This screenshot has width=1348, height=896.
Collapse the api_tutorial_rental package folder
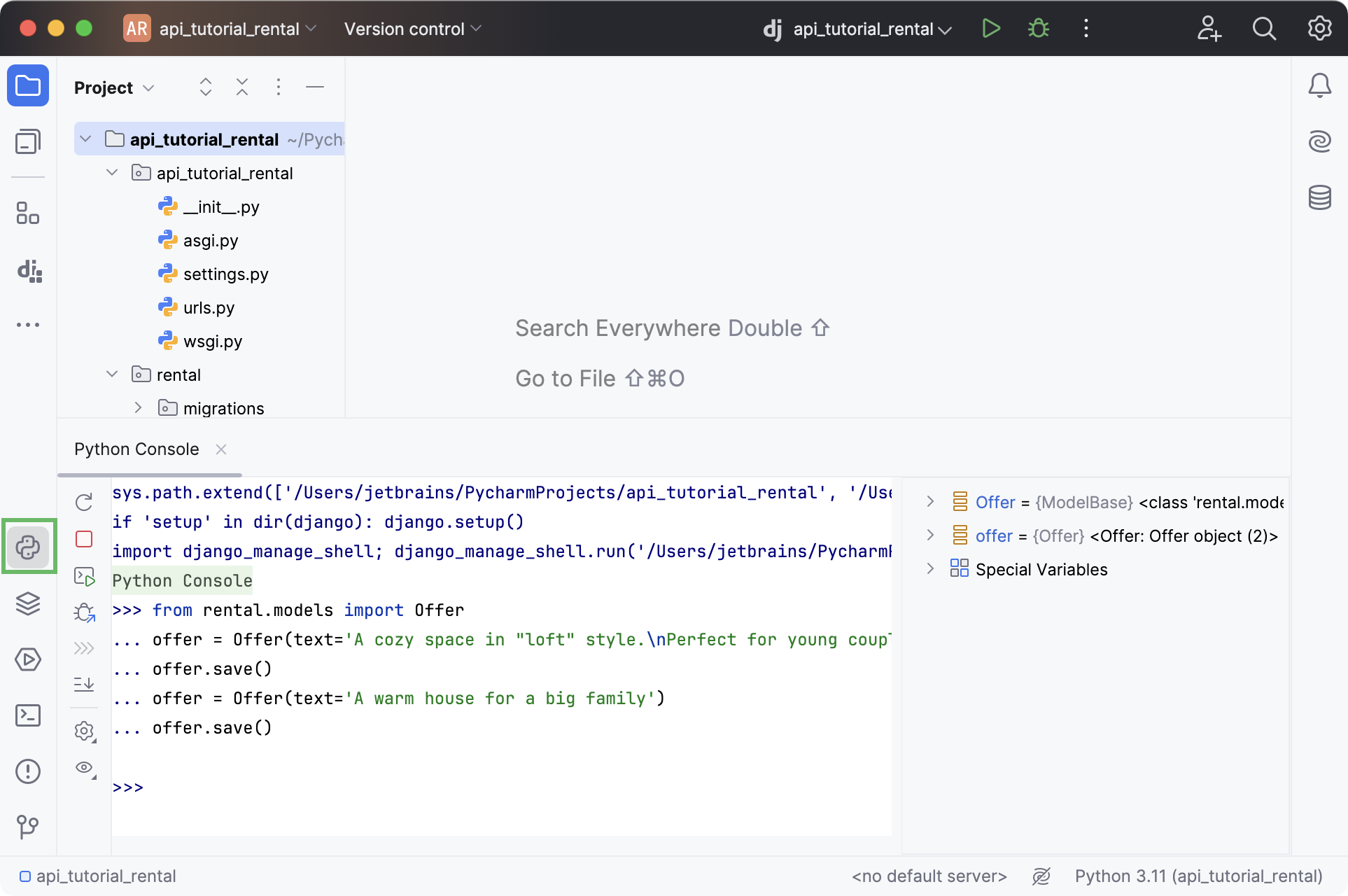pyautogui.click(x=111, y=172)
